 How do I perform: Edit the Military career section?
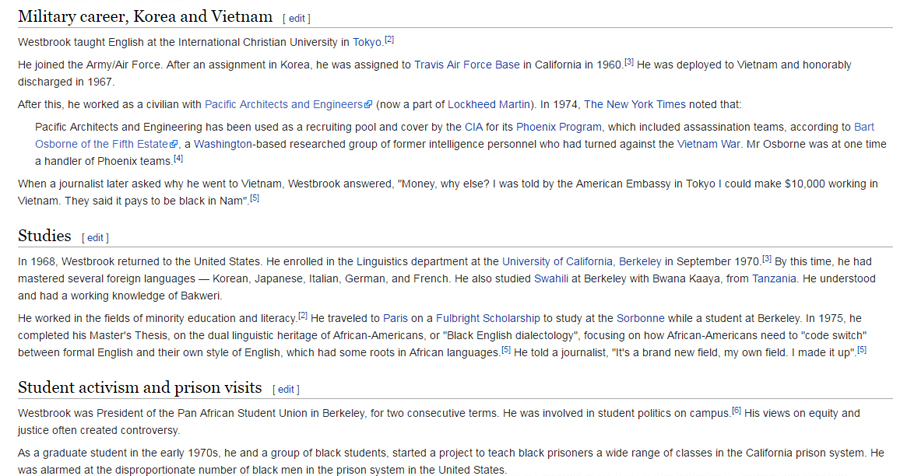(x=296, y=18)
